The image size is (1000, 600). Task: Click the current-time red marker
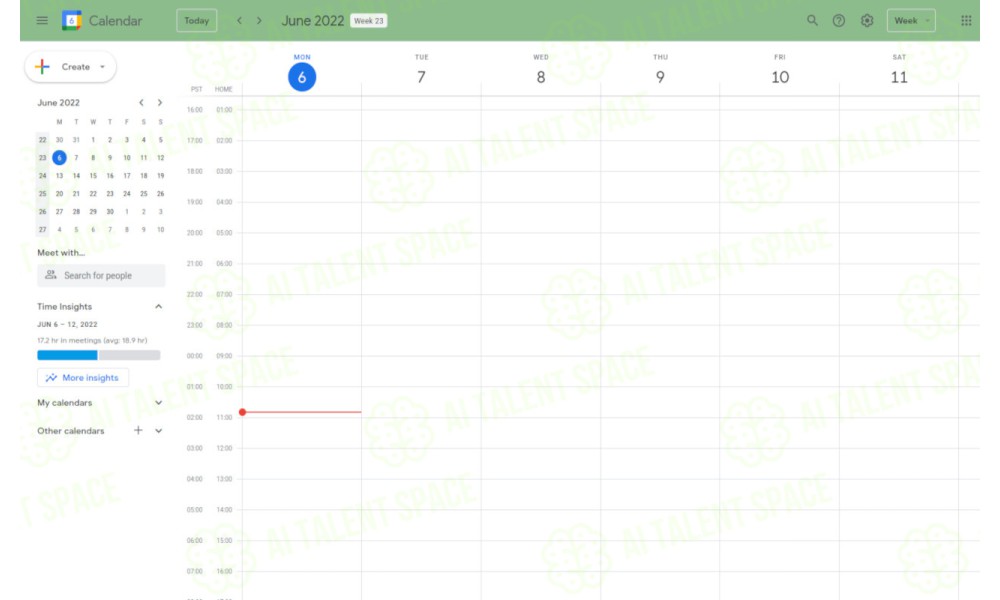pyautogui.click(x=242, y=412)
